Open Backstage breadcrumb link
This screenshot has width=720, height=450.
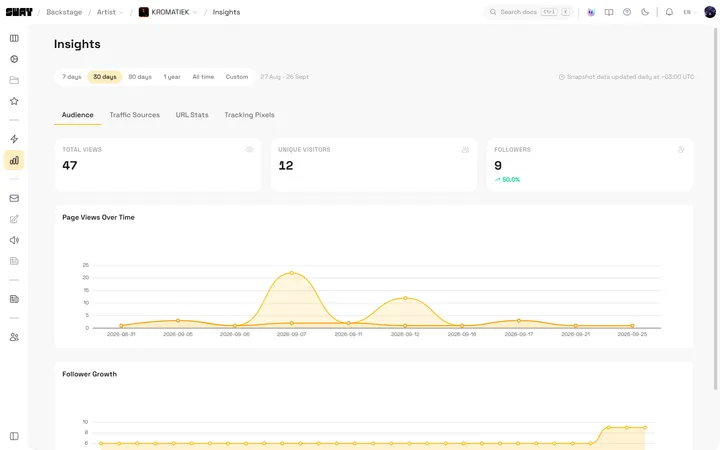tap(64, 12)
